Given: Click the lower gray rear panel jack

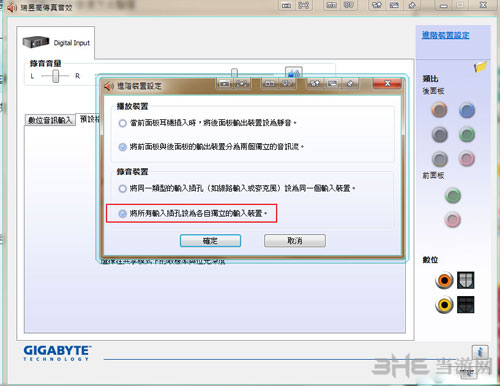Looking at the screenshot, I should pyautogui.click(x=440, y=159).
